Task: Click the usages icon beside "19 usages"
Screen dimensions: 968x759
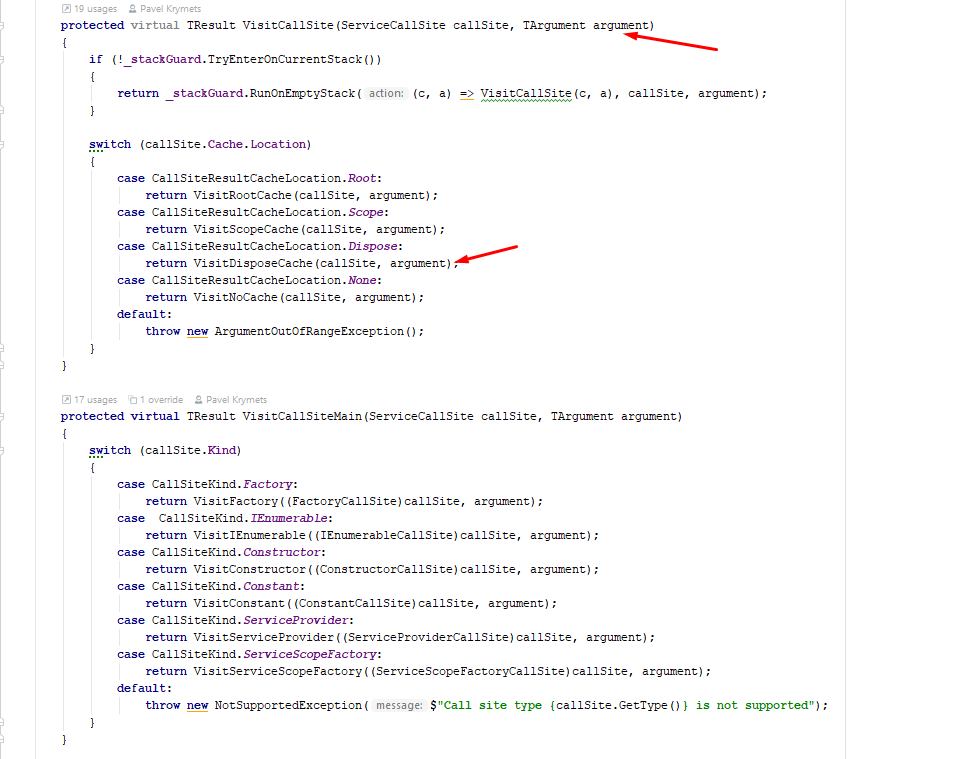Action: point(66,9)
